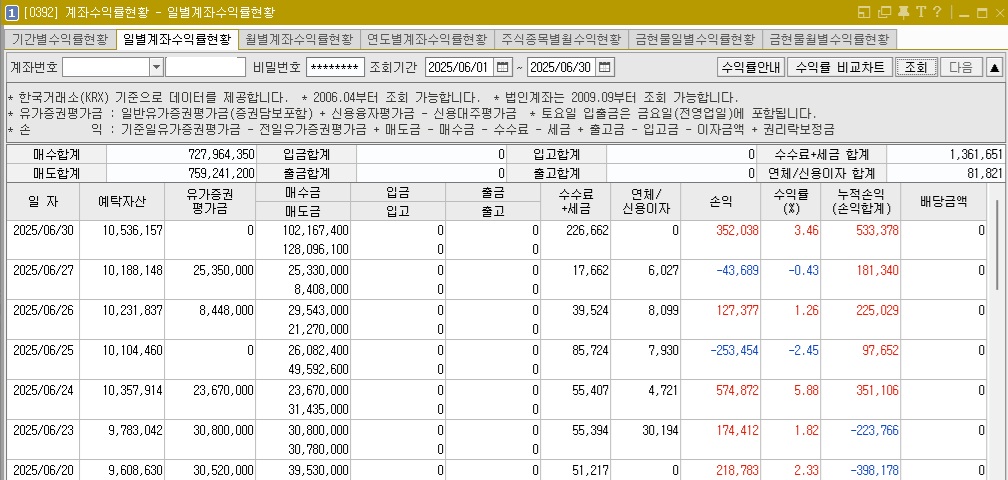Select the row dated 2025/06/26
Screen dimensions: 1008x480
tap(497, 319)
